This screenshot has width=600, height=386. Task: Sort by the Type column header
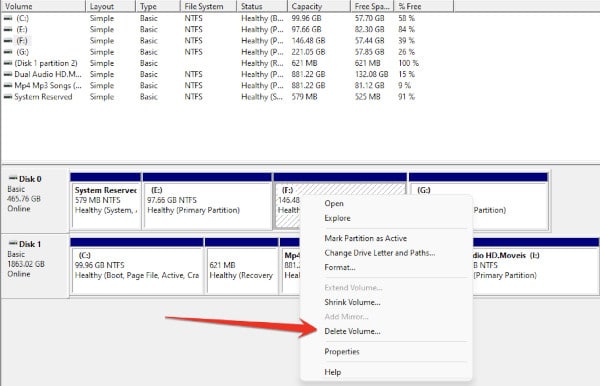[x=158, y=6]
